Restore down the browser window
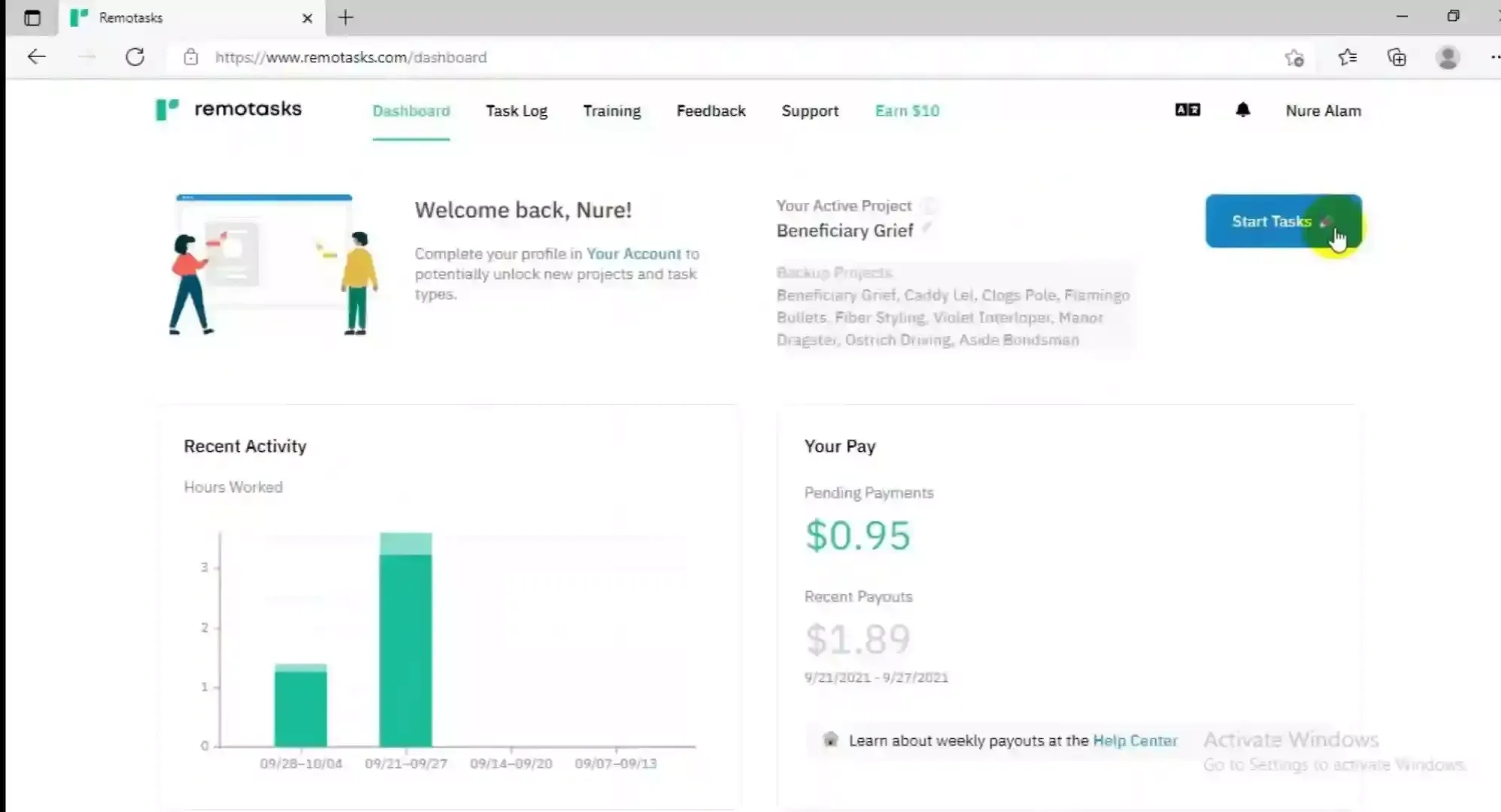 (x=1453, y=17)
